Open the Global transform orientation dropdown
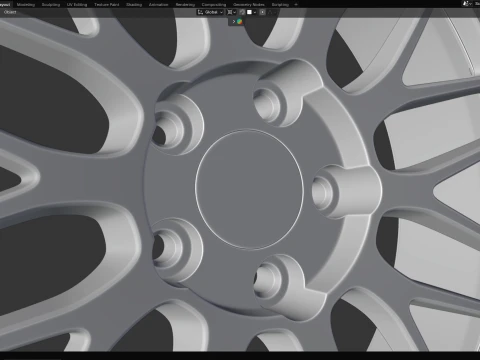 pos(210,12)
